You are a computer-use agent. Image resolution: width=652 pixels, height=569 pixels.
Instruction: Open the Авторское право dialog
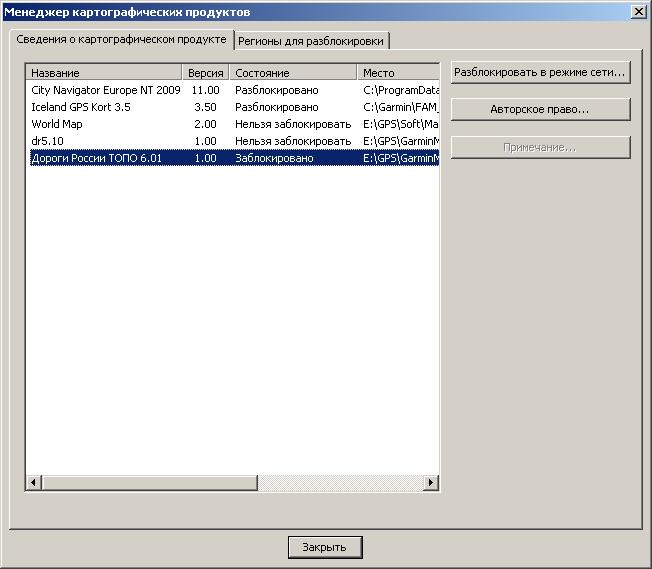540,109
